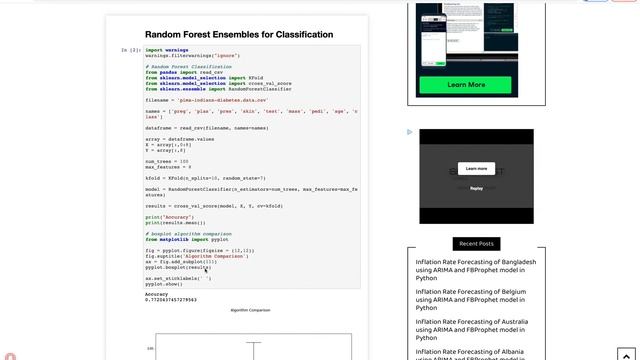The width and height of the screenshot is (640, 360).
Task: Click the Algorithm Comparison plot title
Action: click(x=250, y=310)
